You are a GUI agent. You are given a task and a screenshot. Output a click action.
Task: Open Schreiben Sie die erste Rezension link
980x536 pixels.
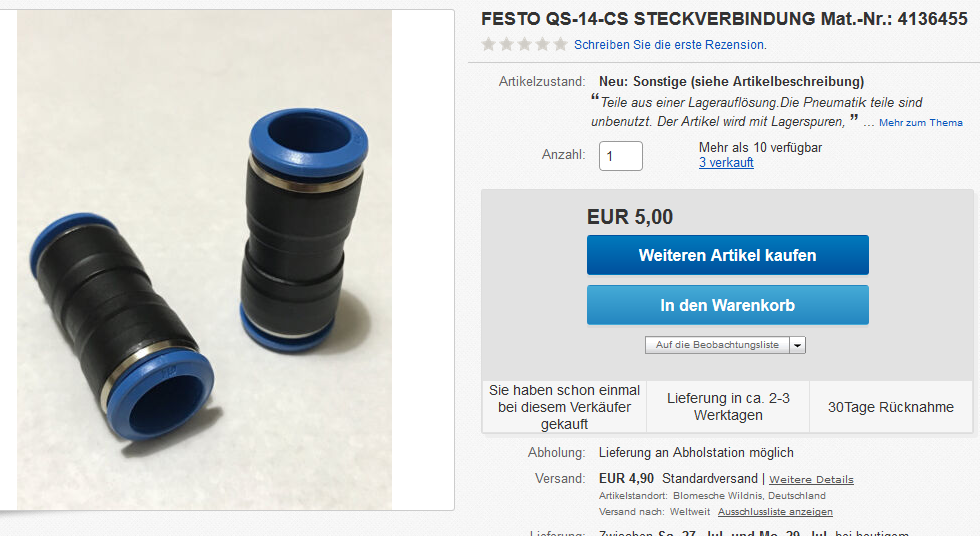point(670,45)
